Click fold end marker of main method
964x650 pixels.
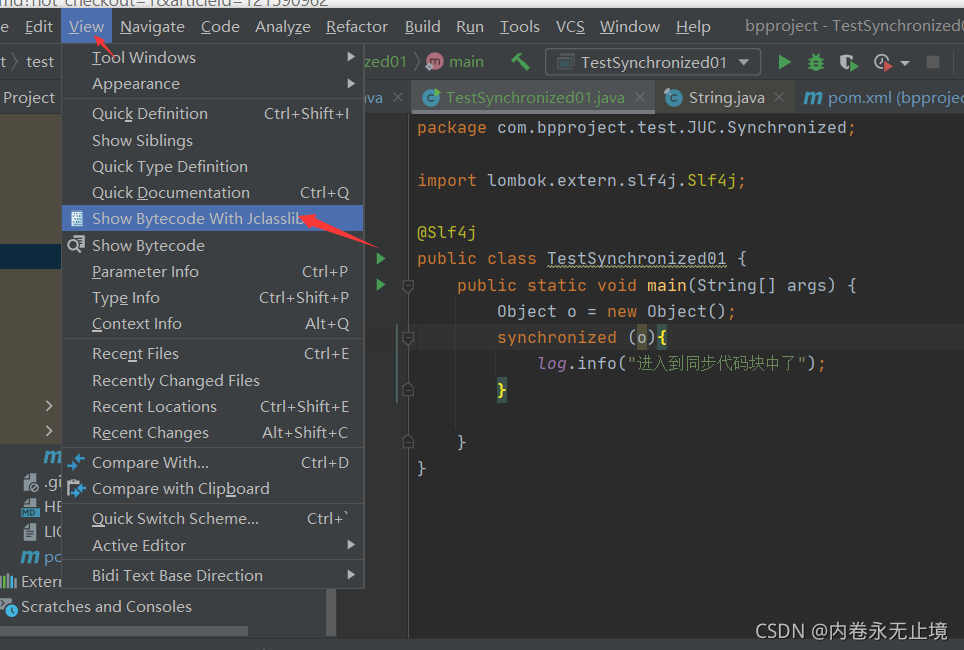[x=408, y=442]
